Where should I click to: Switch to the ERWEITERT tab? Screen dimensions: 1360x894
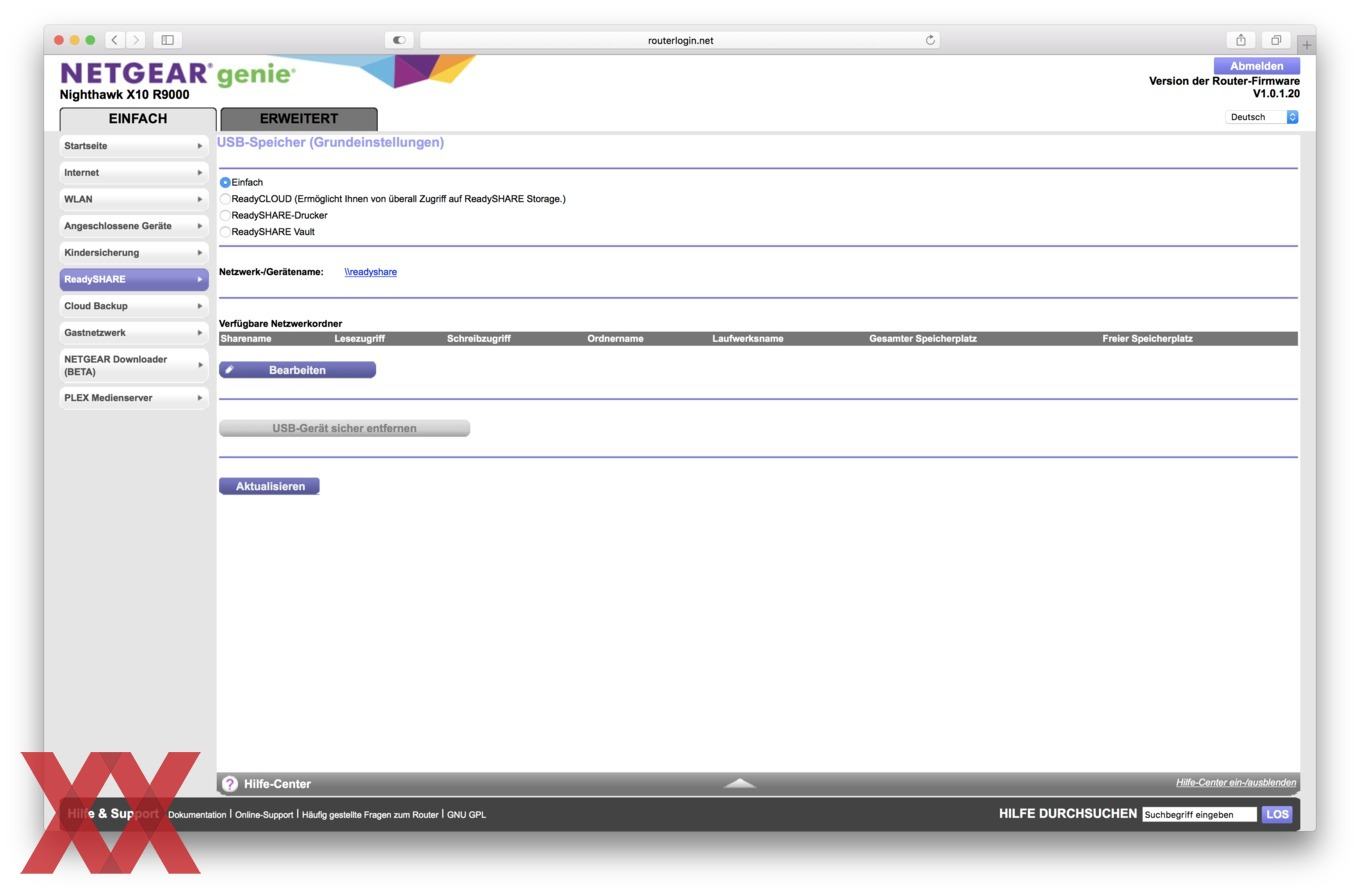click(299, 119)
